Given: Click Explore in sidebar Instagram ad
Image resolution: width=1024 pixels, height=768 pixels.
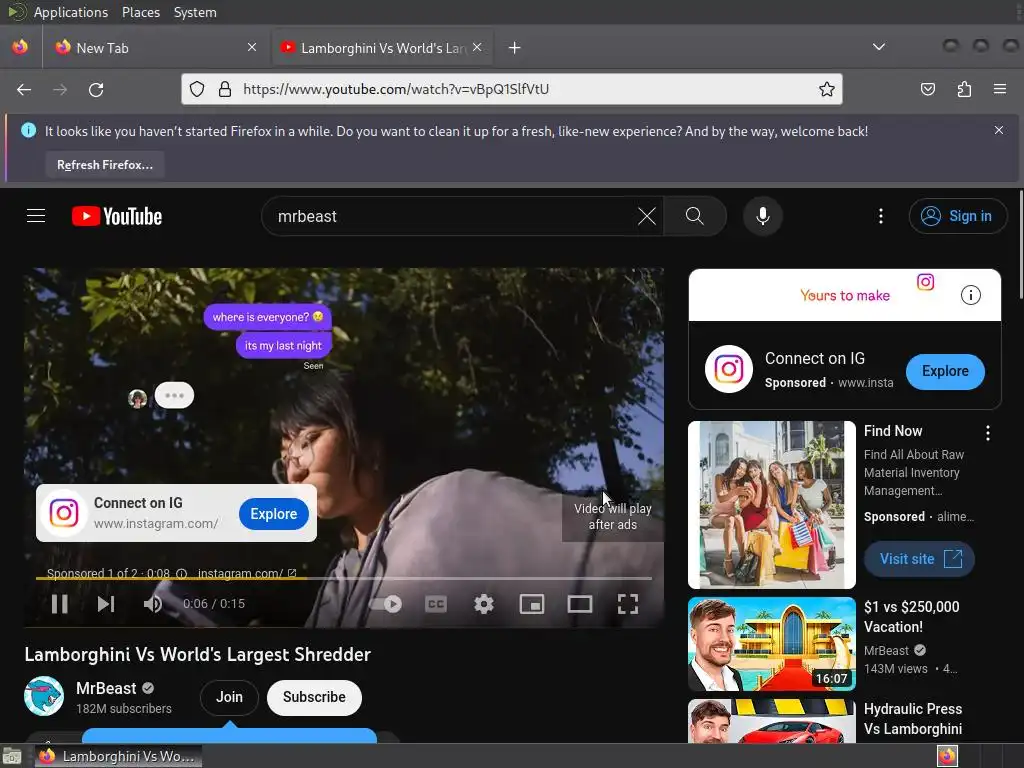Looking at the screenshot, I should click(945, 372).
